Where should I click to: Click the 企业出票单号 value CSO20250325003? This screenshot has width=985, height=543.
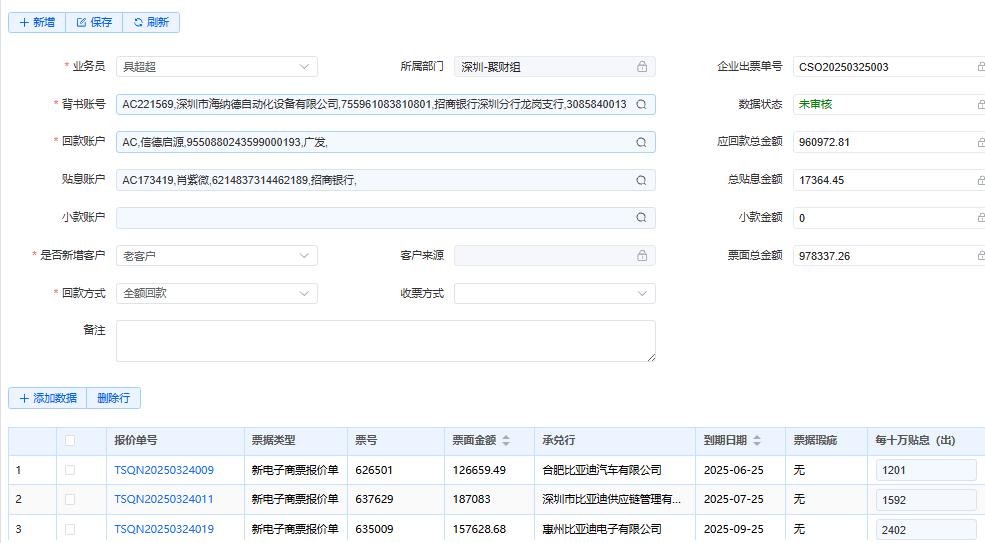click(x=844, y=67)
